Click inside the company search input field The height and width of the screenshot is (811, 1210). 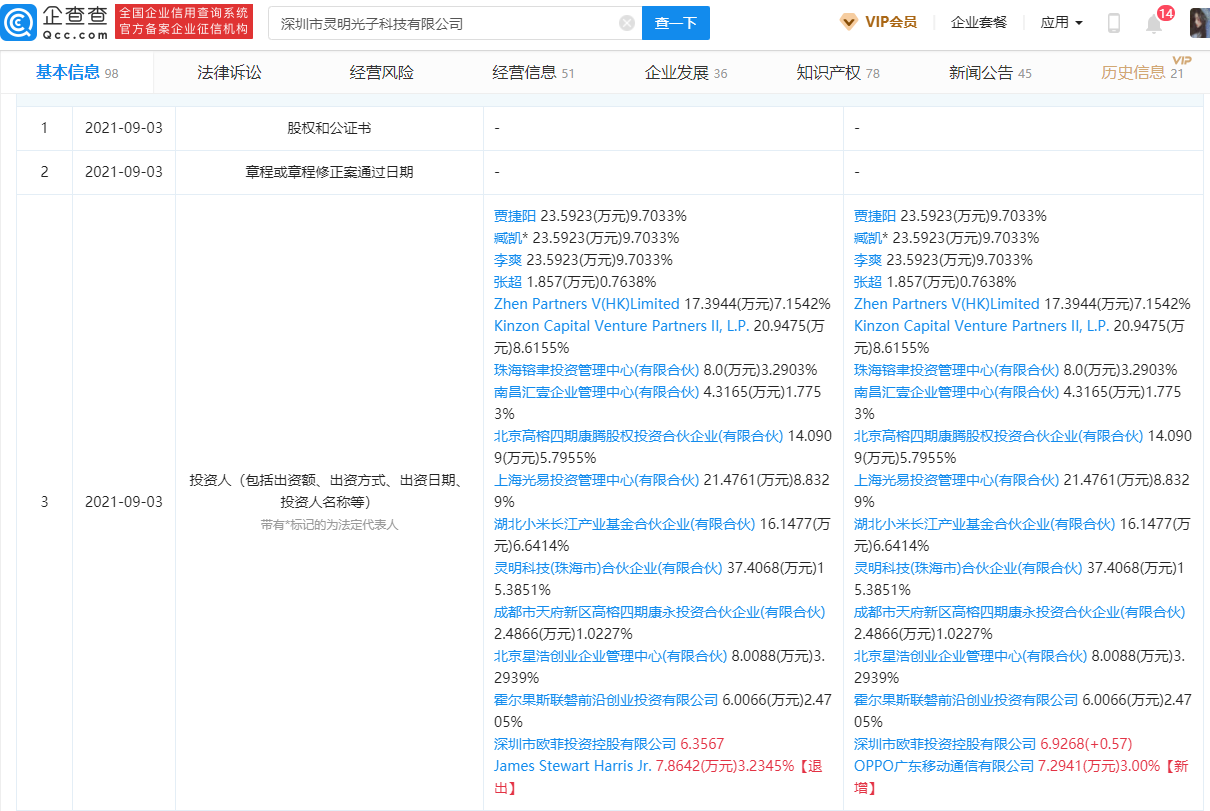tap(430, 23)
